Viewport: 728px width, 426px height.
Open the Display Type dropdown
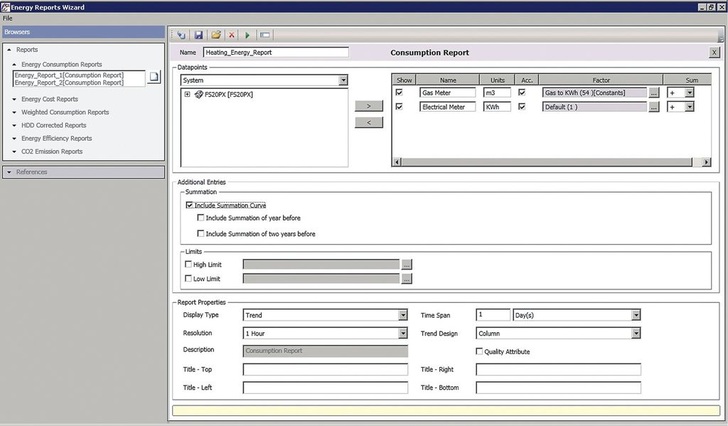pyautogui.click(x=403, y=315)
